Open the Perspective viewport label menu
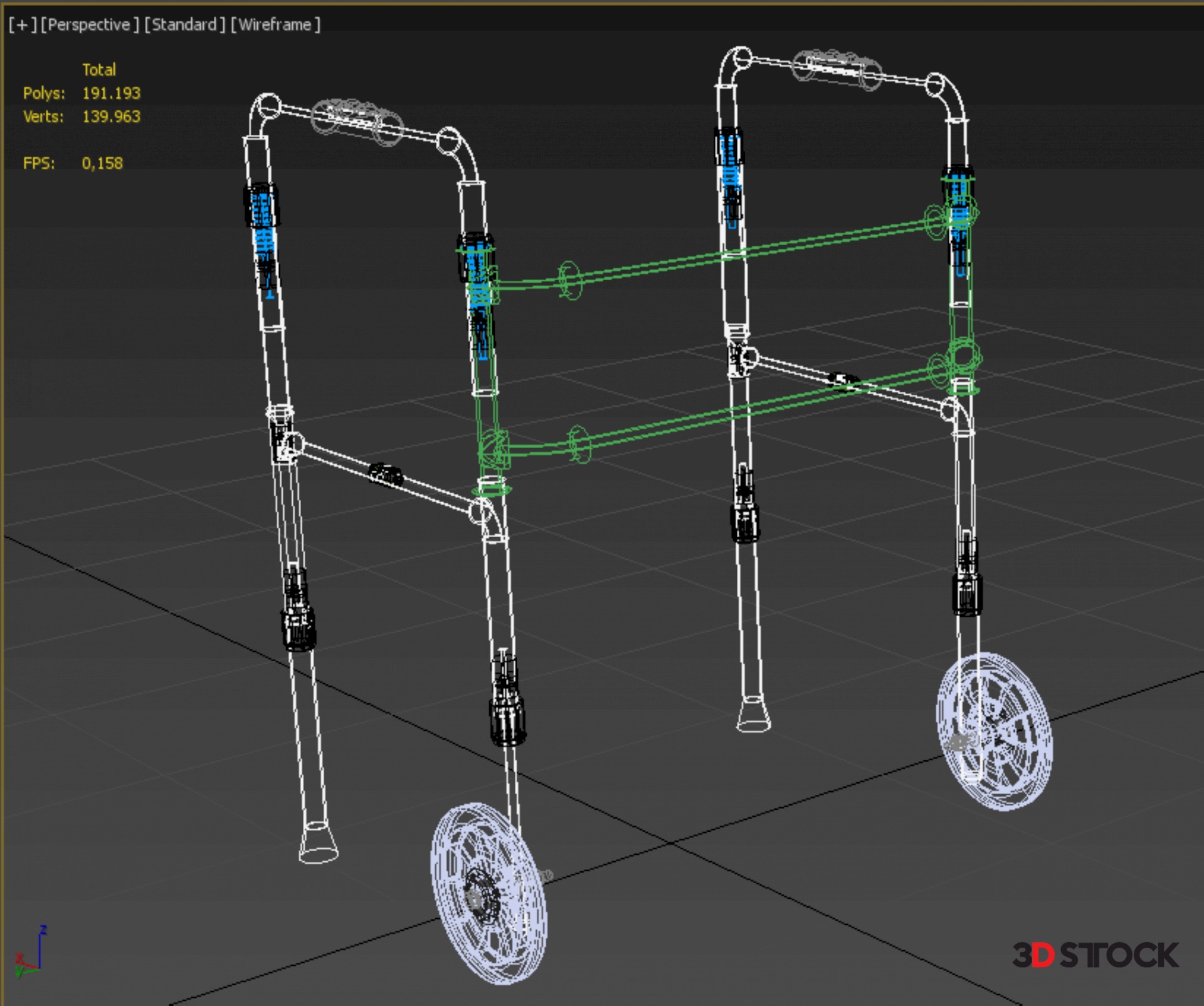The width and height of the screenshot is (1204, 1006). (89, 24)
